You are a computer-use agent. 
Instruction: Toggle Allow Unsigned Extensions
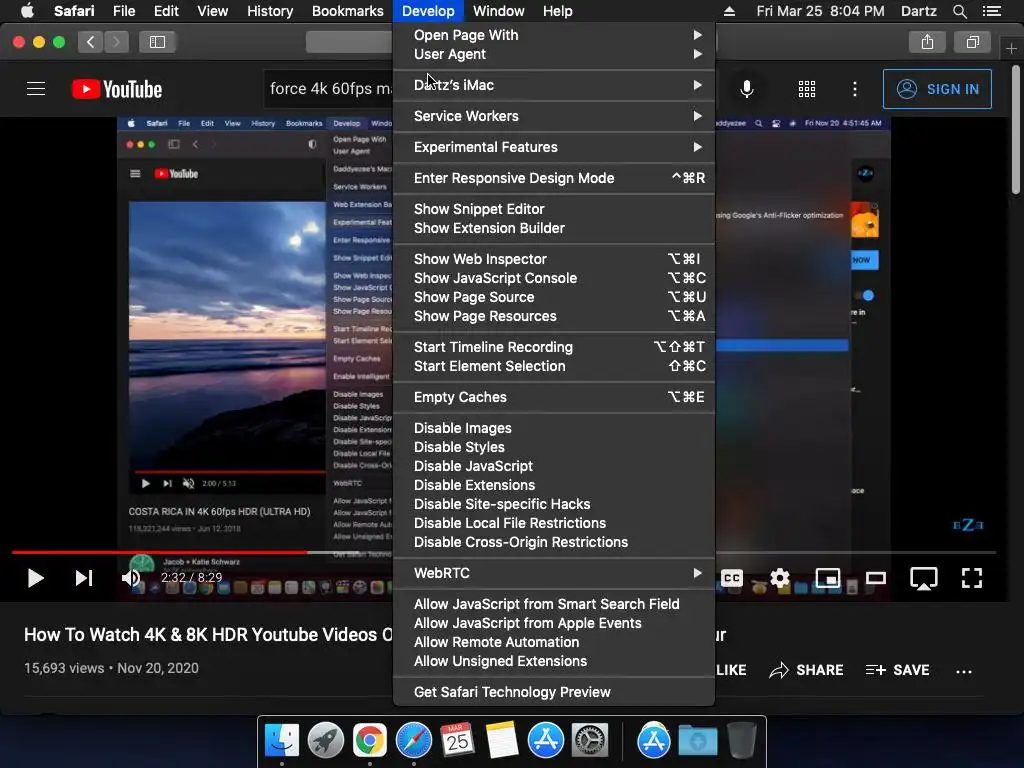click(x=554, y=661)
